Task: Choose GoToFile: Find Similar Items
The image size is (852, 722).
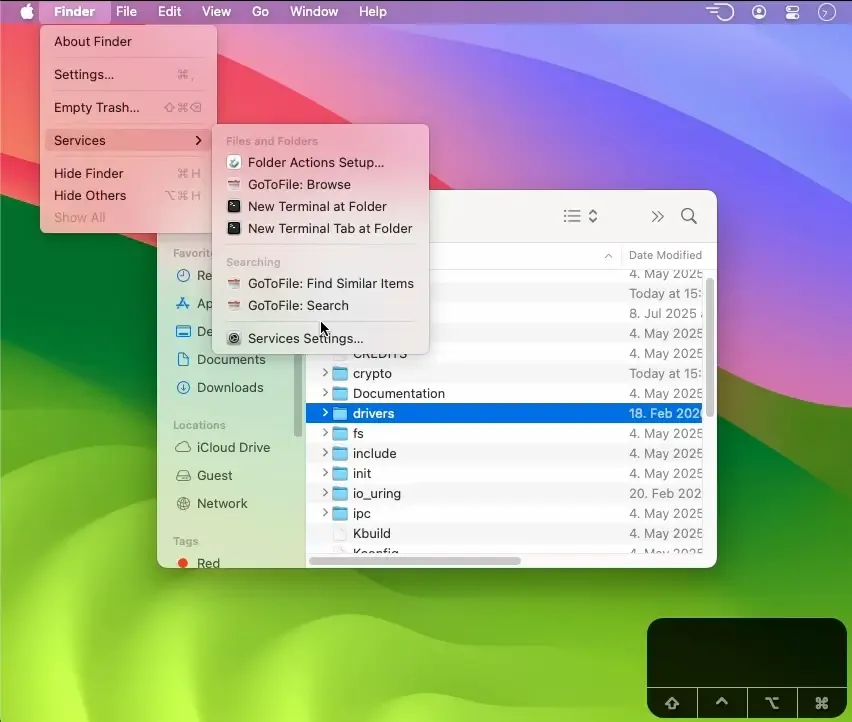Action: (320, 284)
